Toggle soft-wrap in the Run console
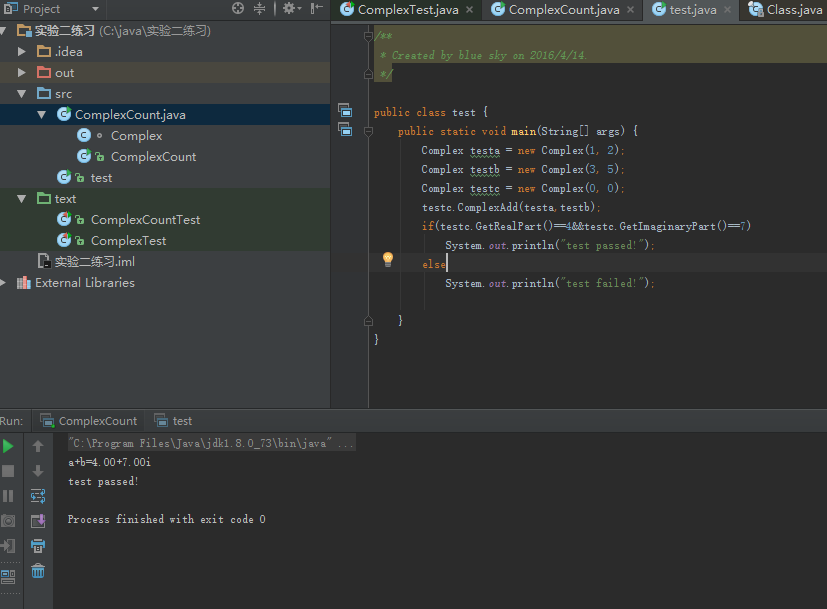827x609 pixels. tap(38, 496)
